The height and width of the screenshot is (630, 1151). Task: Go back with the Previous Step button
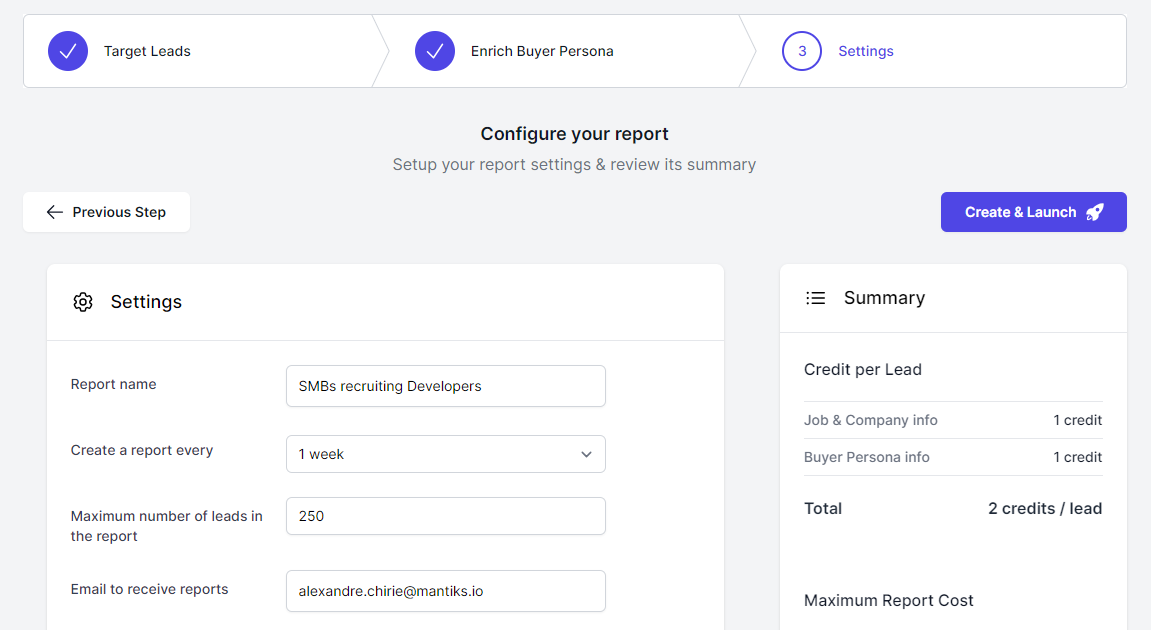click(107, 212)
